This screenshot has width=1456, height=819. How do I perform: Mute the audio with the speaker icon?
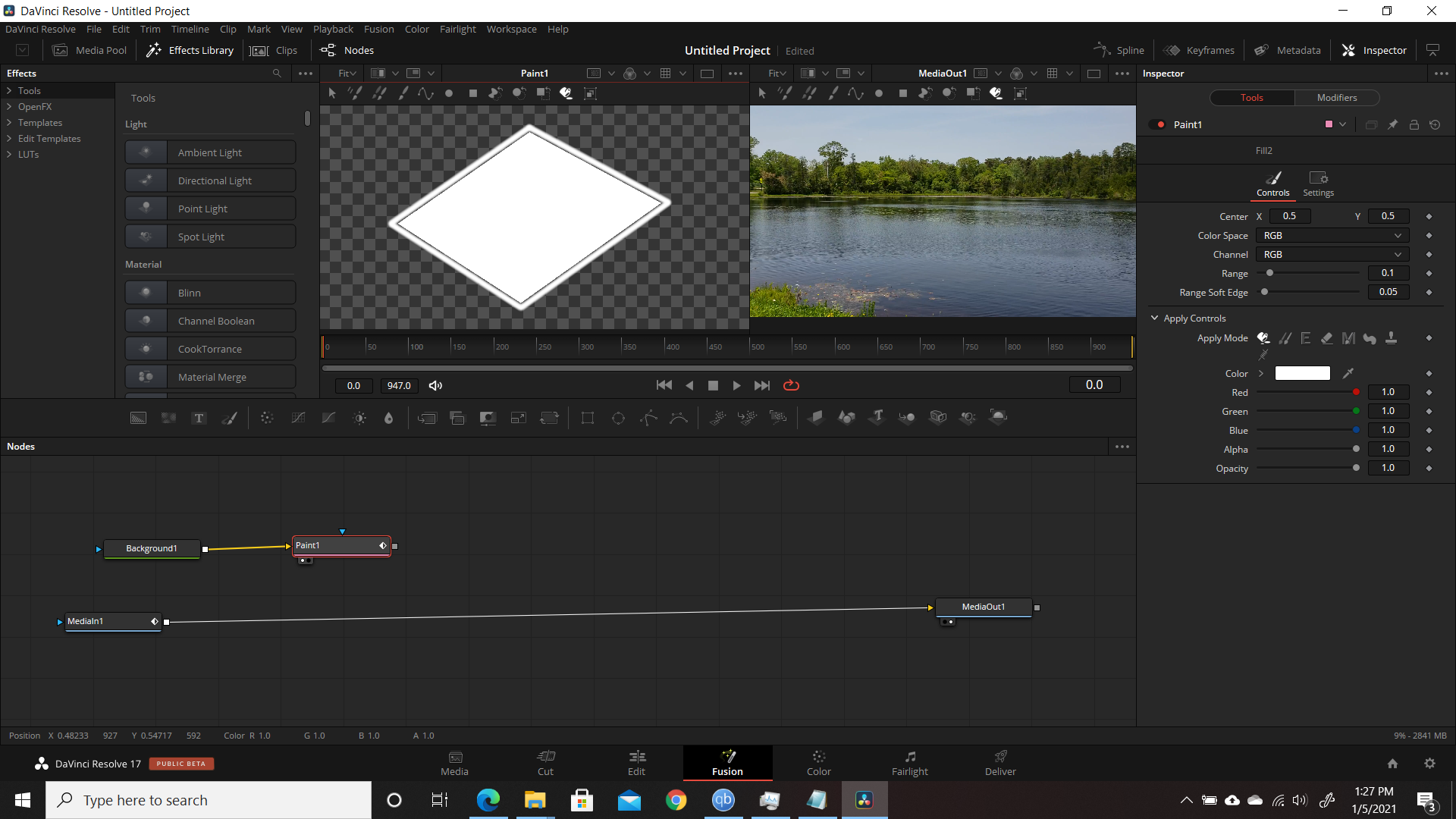point(435,385)
